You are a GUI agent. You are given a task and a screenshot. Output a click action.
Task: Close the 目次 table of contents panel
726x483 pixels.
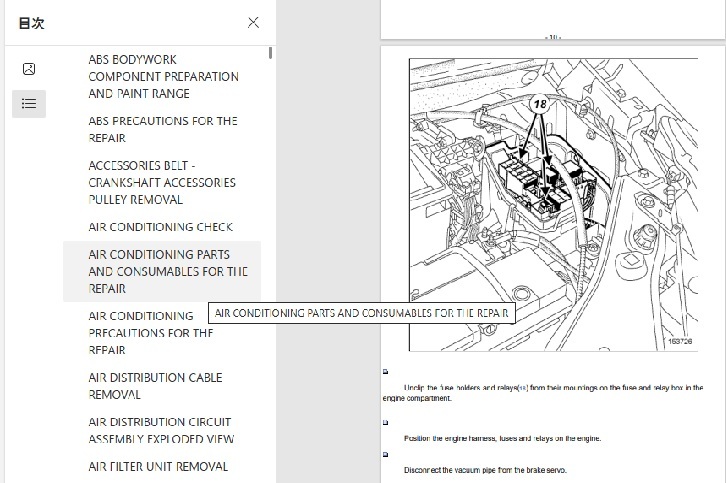[253, 23]
